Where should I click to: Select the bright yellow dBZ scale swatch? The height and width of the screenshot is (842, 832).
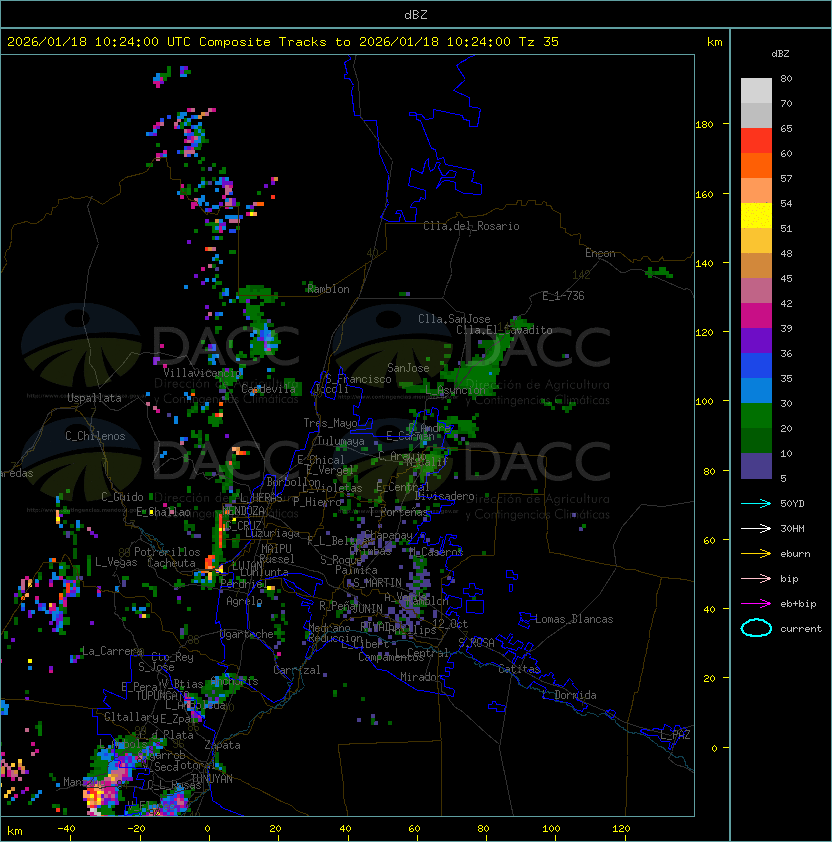pyautogui.click(x=756, y=216)
